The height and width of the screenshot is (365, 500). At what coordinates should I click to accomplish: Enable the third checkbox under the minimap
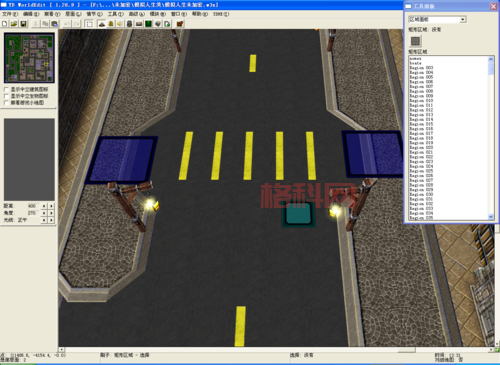click(x=6, y=103)
